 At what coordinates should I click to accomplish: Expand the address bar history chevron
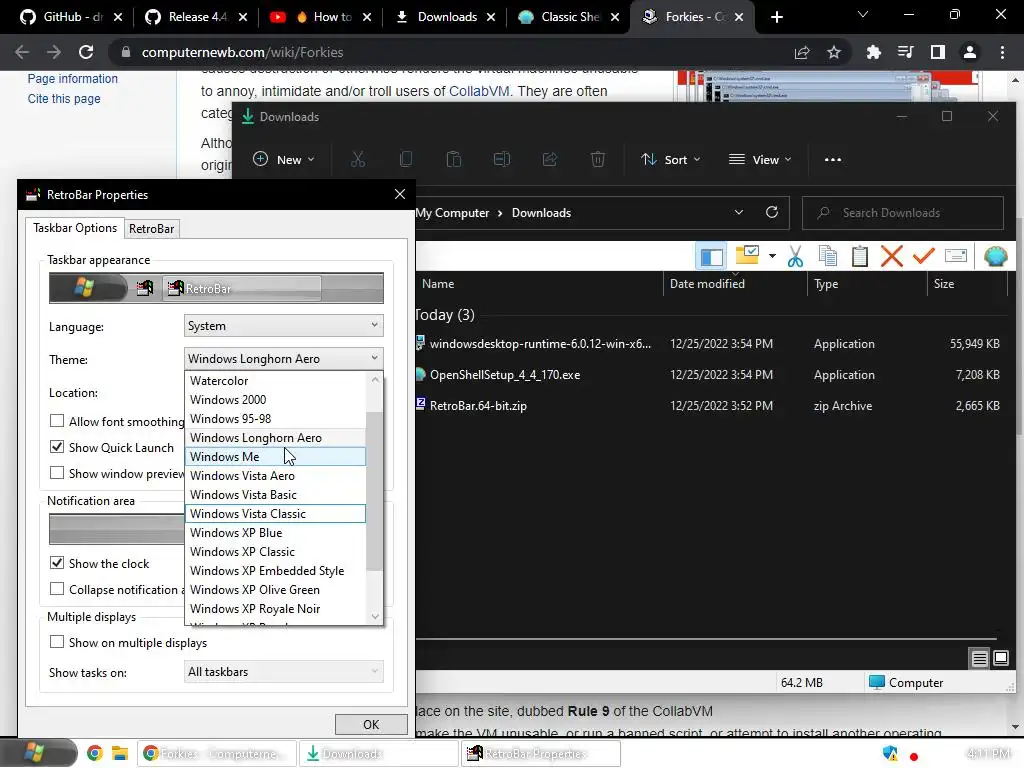click(x=739, y=212)
